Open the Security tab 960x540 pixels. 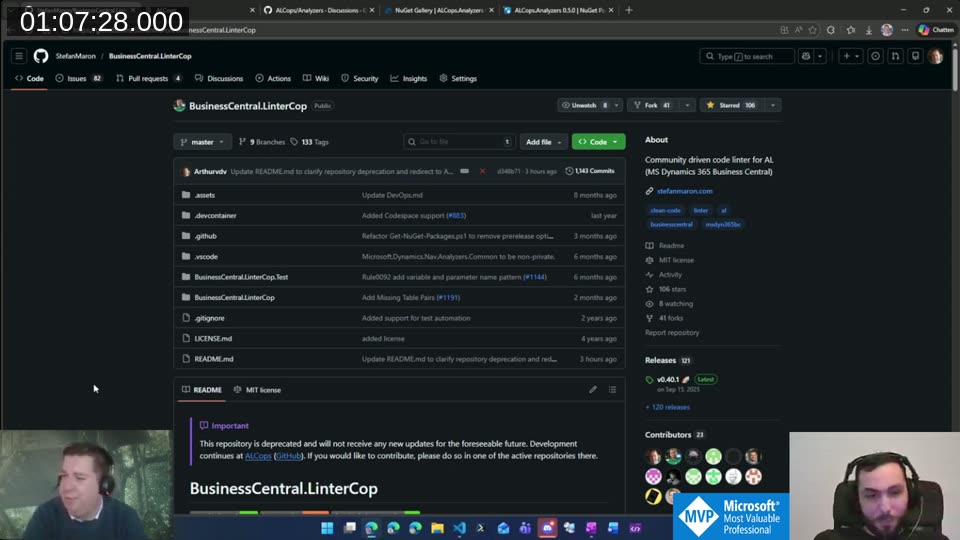click(360, 78)
